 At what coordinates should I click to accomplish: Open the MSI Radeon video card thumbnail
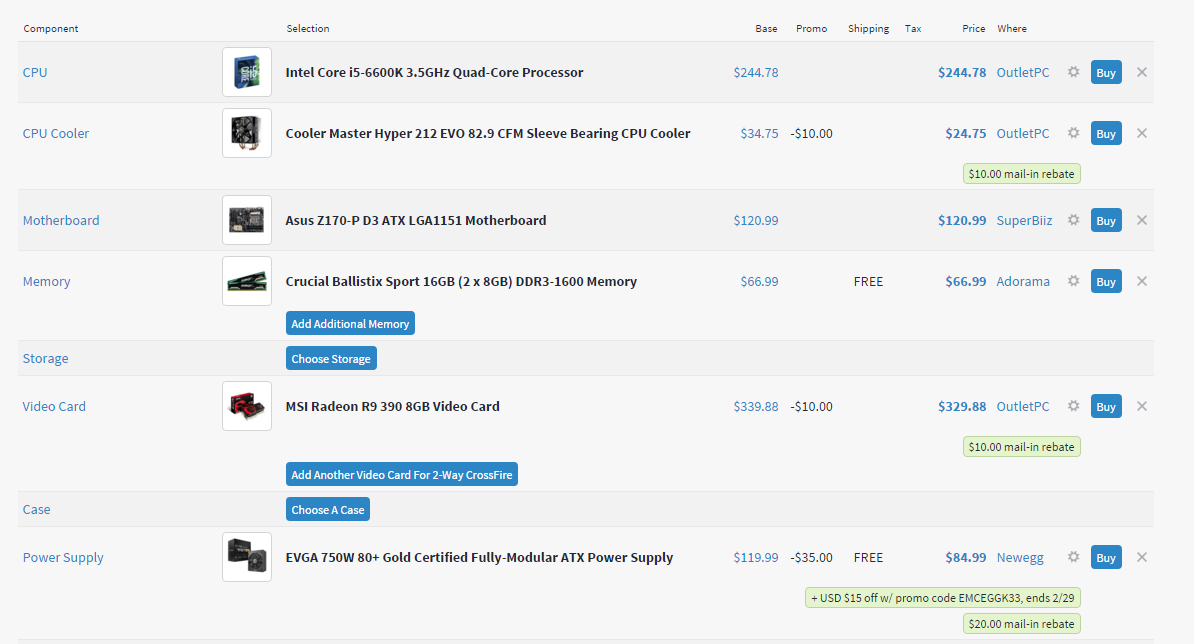(x=247, y=406)
